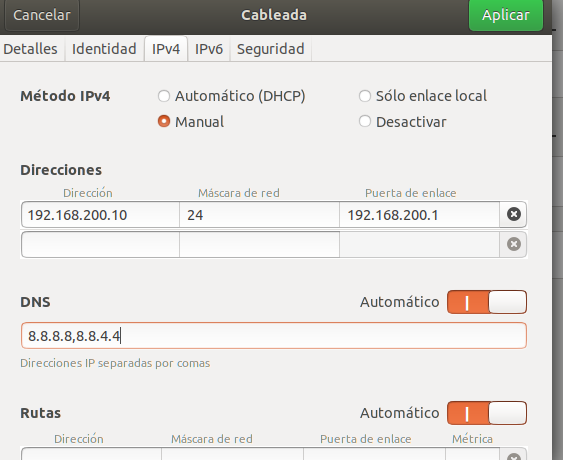Delete the 192.168.200.10 address row
This screenshot has width=563, height=460.
513,214
